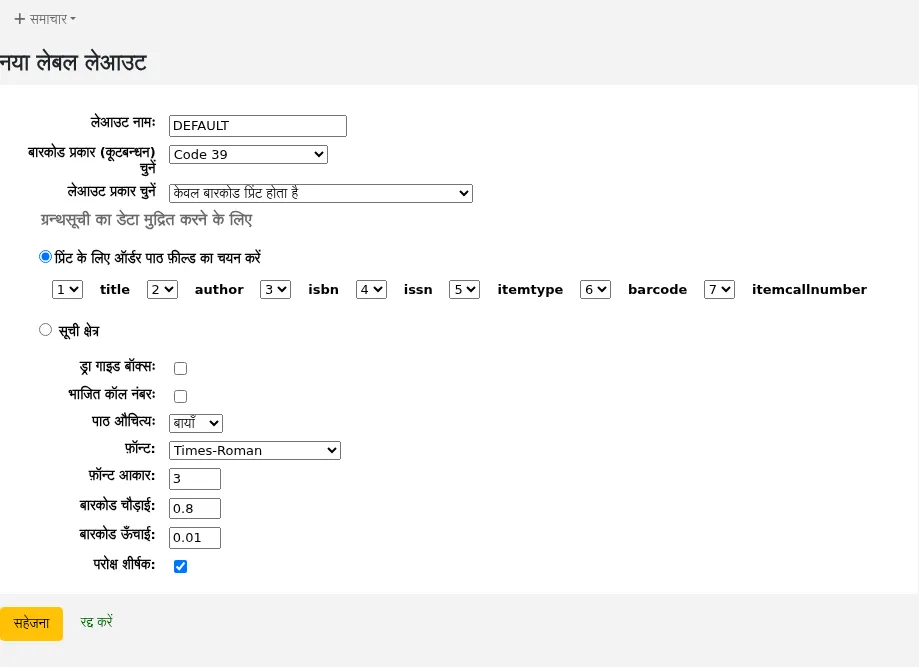The width and height of the screenshot is (919, 667).
Task: Click the title field label
Action: click(115, 290)
